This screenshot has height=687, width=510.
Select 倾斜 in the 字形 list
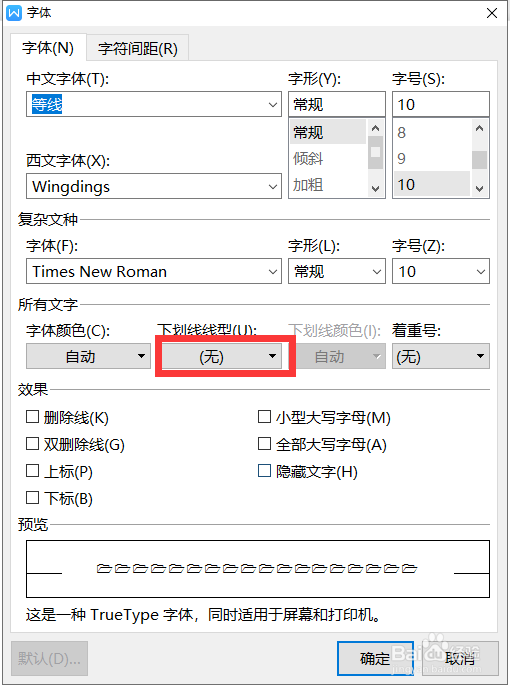[328, 158]
